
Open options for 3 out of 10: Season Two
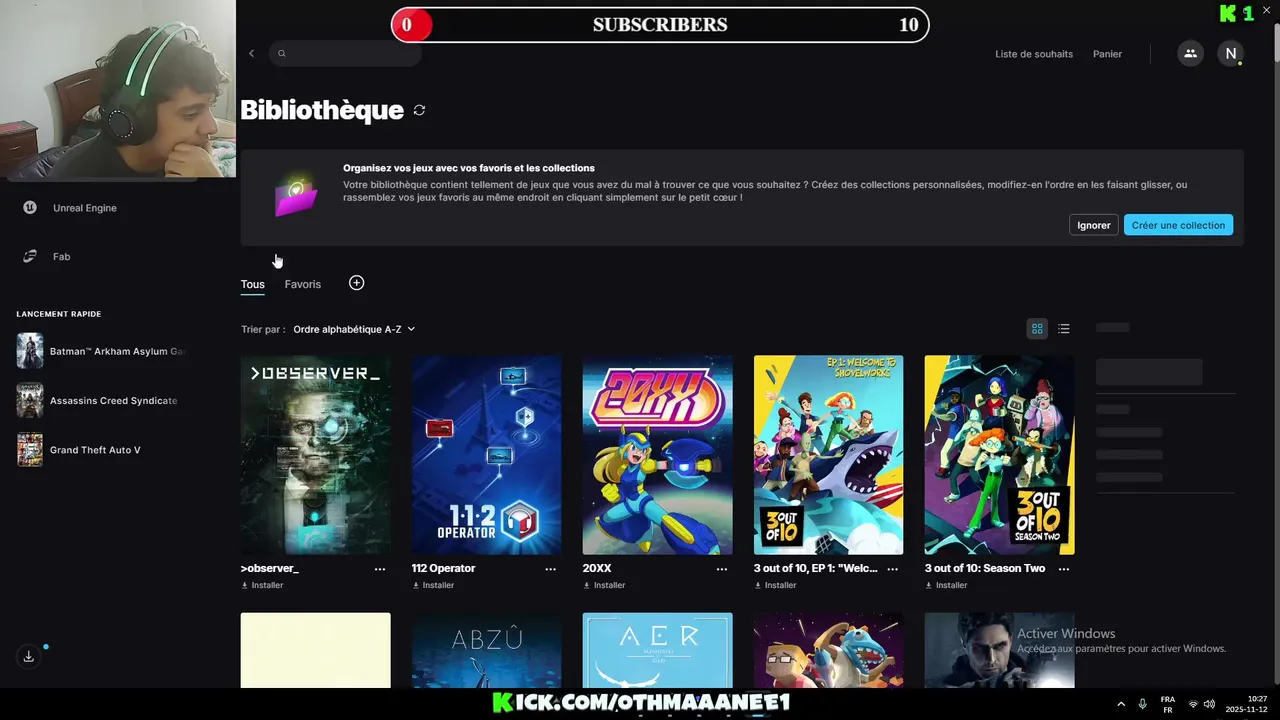click(1064, 569)
